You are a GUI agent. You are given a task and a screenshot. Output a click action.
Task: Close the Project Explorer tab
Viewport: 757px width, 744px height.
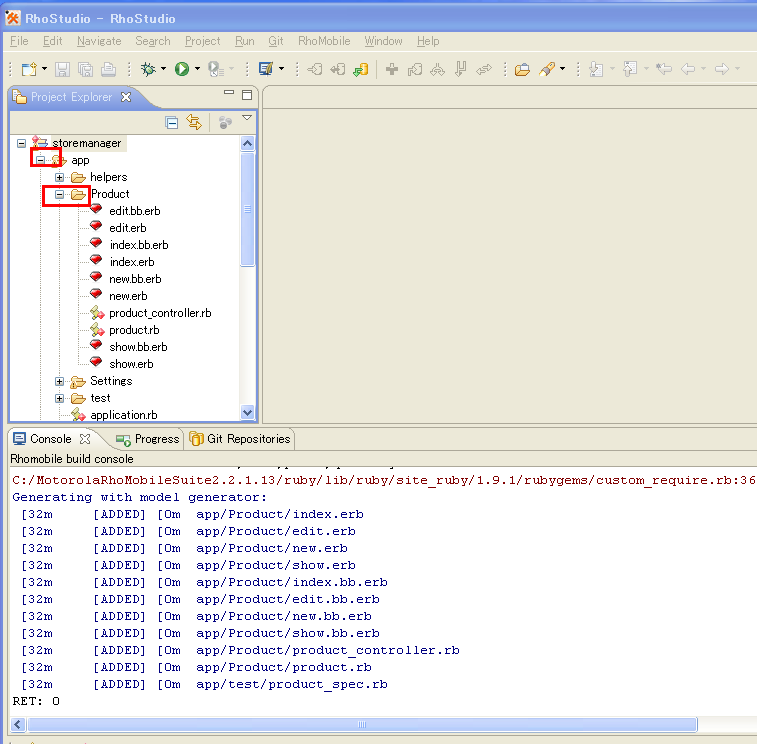126,97
